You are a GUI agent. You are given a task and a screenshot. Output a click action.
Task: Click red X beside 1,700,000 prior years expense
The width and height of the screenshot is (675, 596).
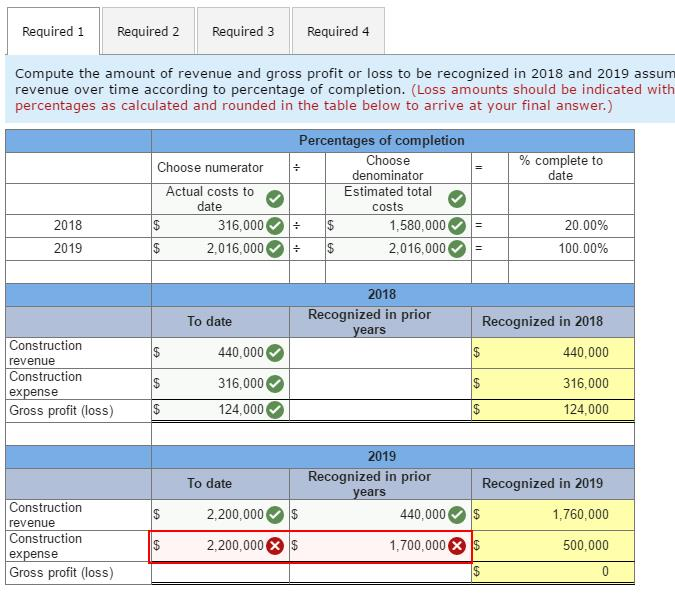(457, 546)
